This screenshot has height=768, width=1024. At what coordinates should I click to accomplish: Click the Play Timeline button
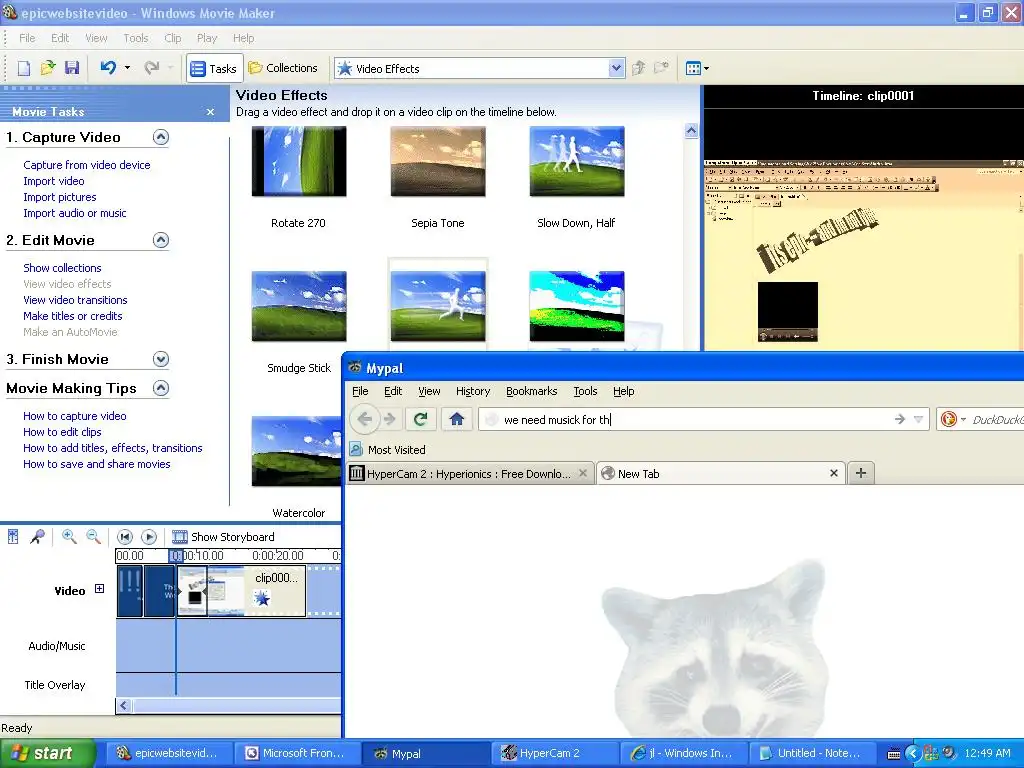pyautogui.click(x=149, y=537)
